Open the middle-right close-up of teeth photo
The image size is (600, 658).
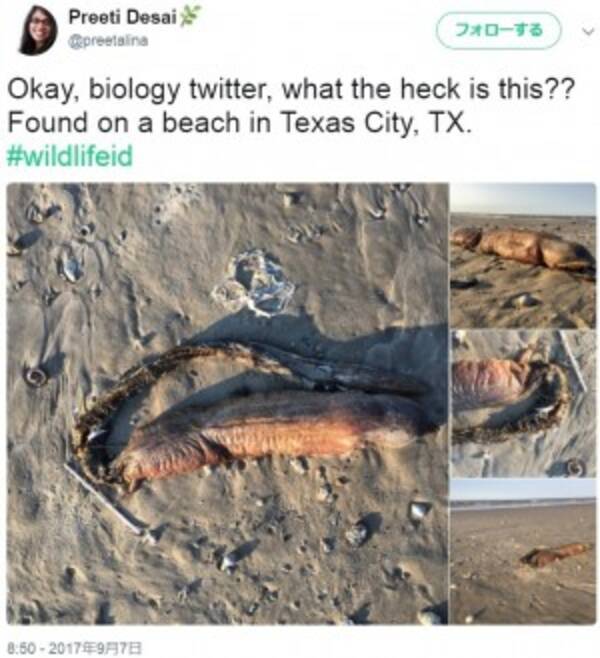coord(524,404)
